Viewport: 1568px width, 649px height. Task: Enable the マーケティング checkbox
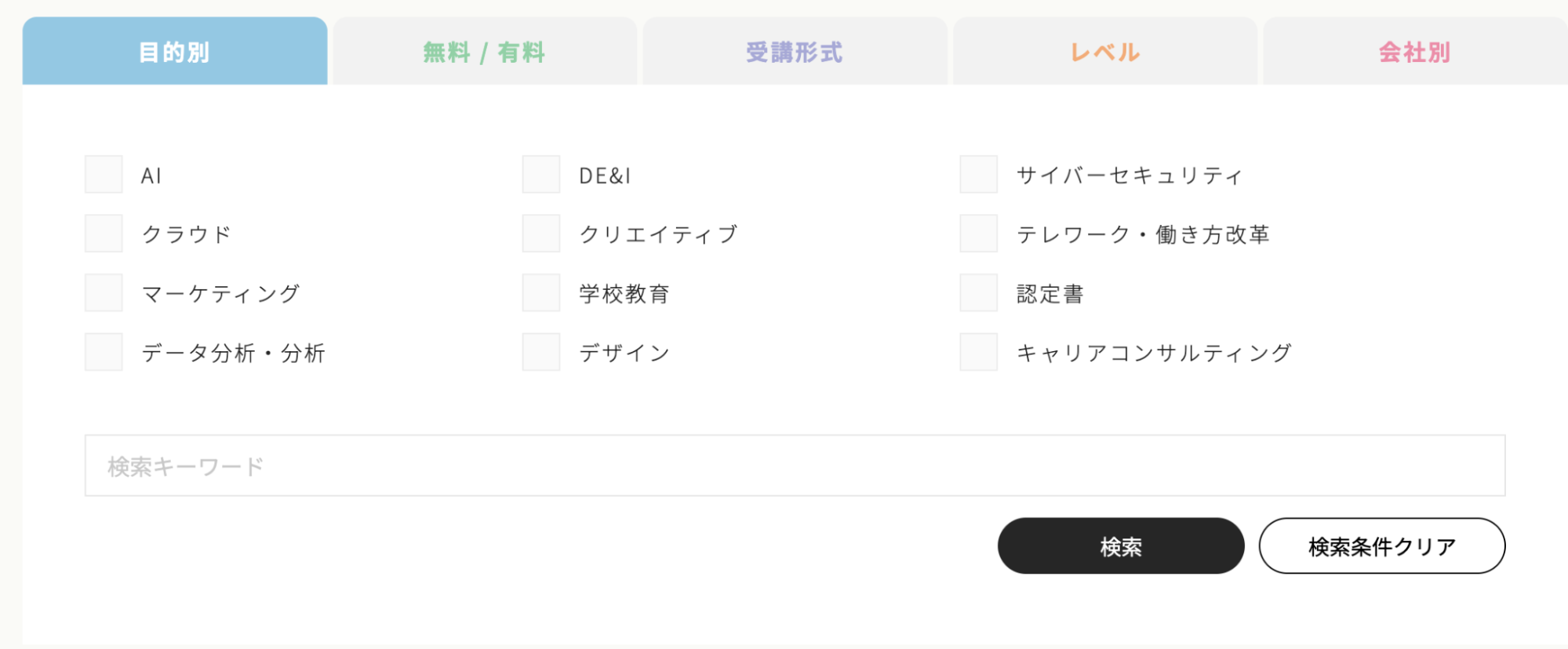point(104,293)
